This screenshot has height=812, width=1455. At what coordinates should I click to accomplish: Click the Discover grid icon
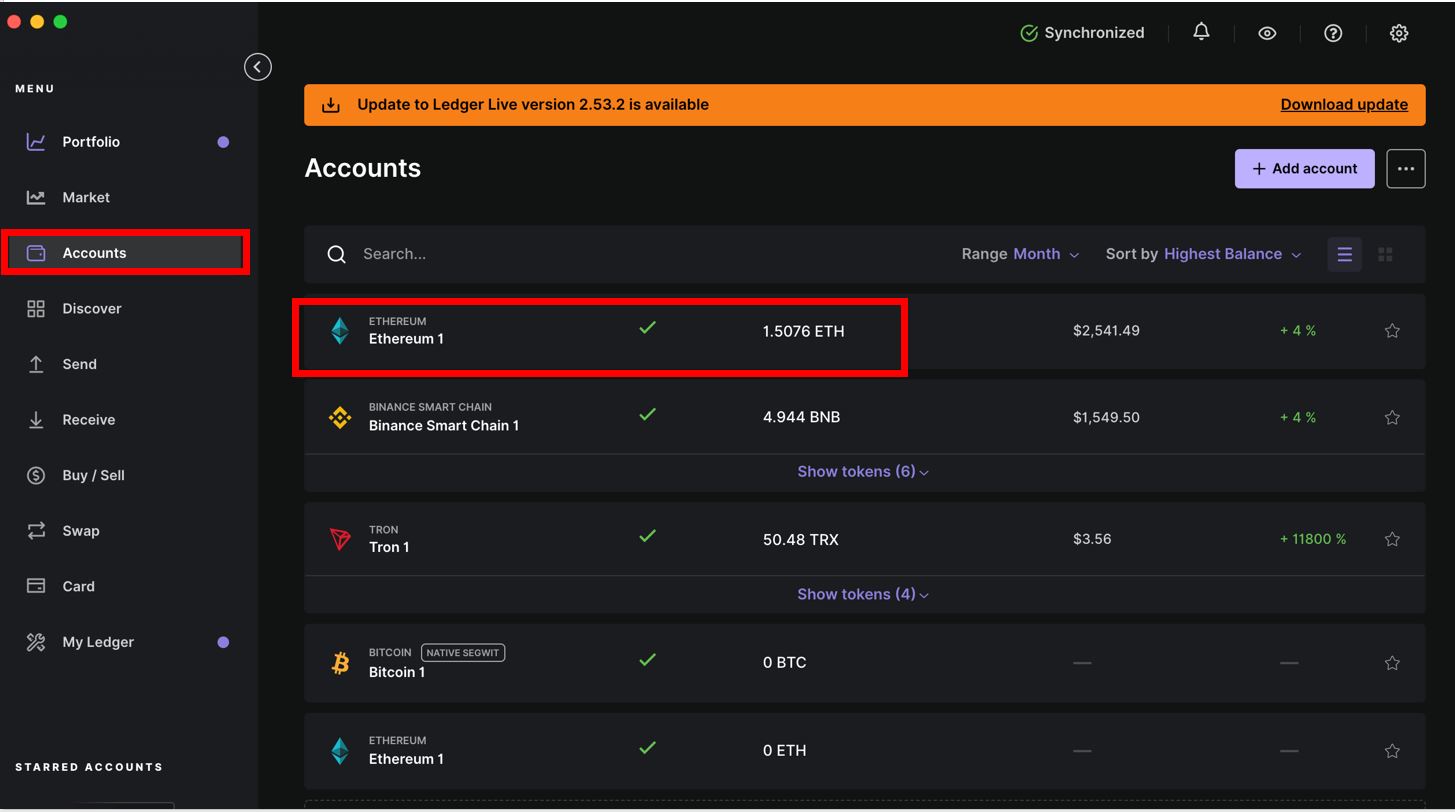point(36,309)
